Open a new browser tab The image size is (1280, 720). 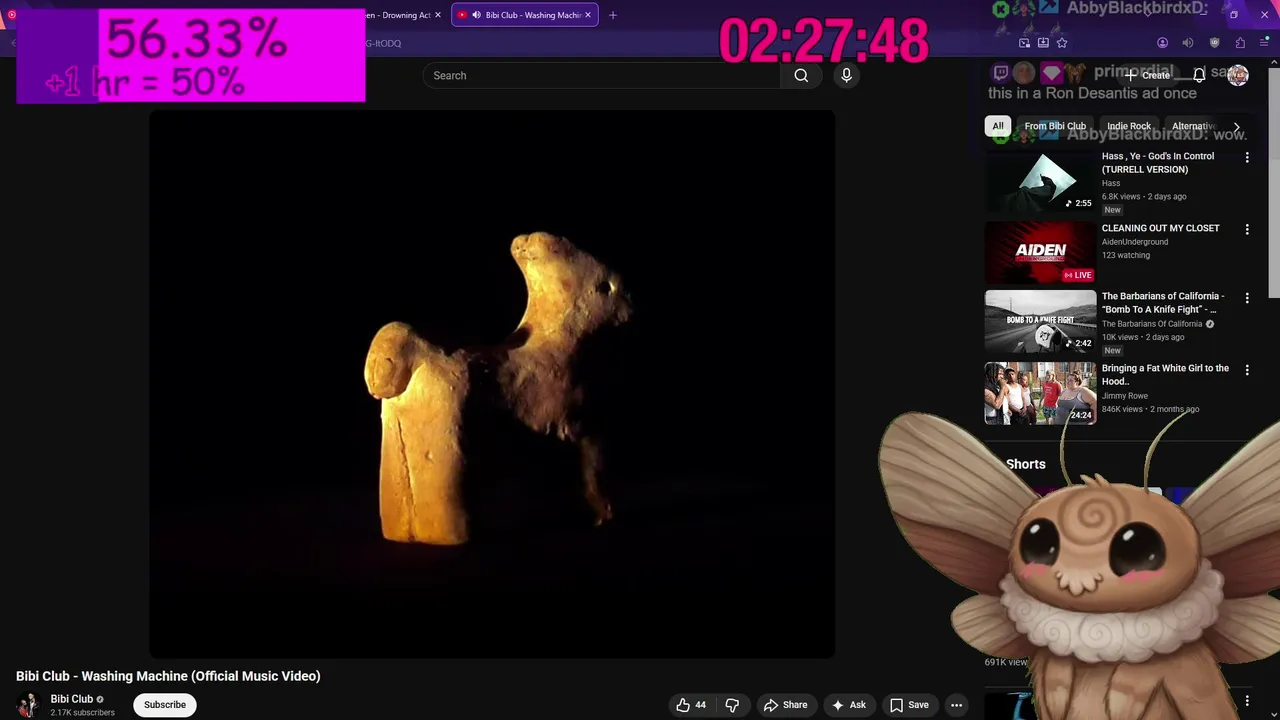click(613, 15)
